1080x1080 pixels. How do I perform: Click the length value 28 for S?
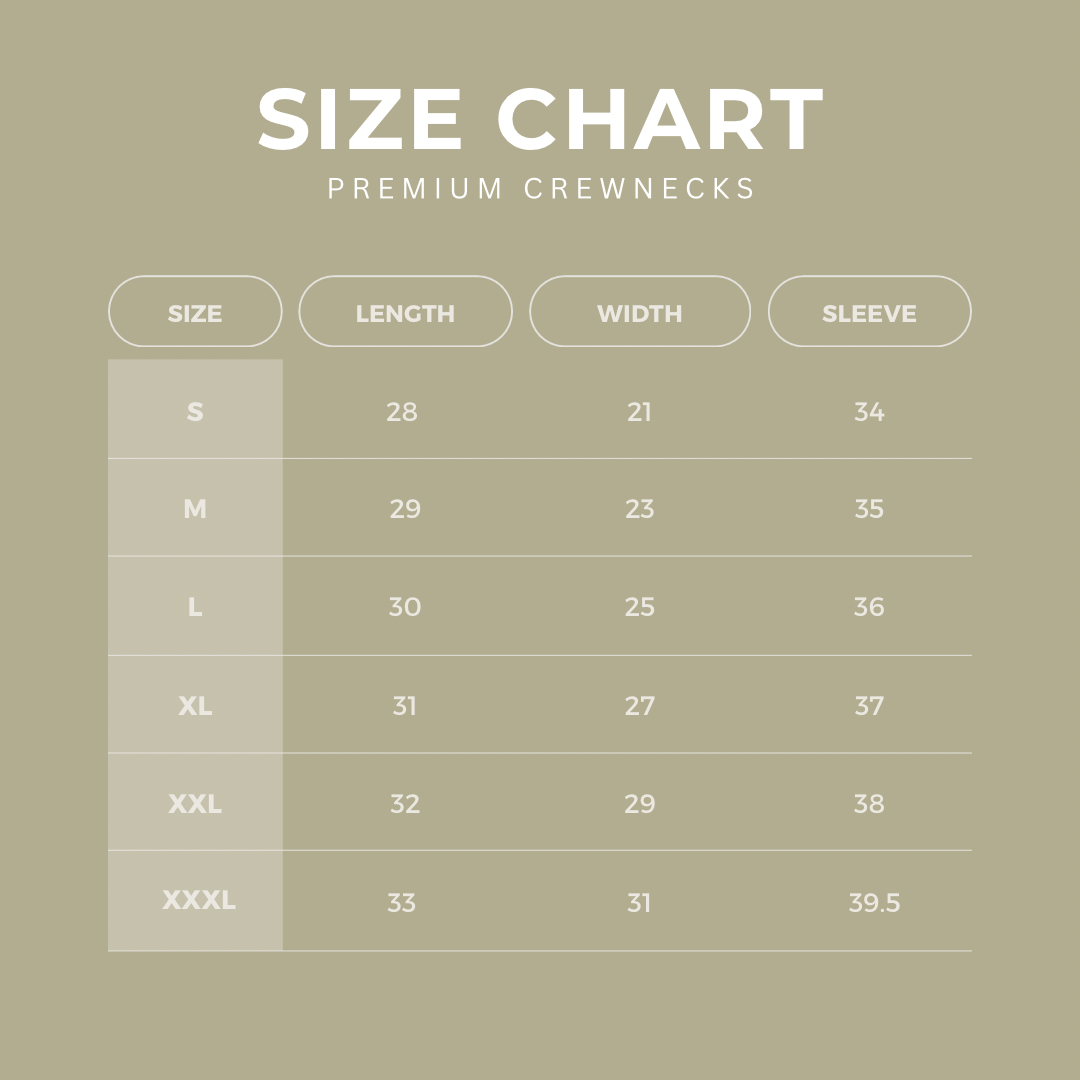[402, 411]
